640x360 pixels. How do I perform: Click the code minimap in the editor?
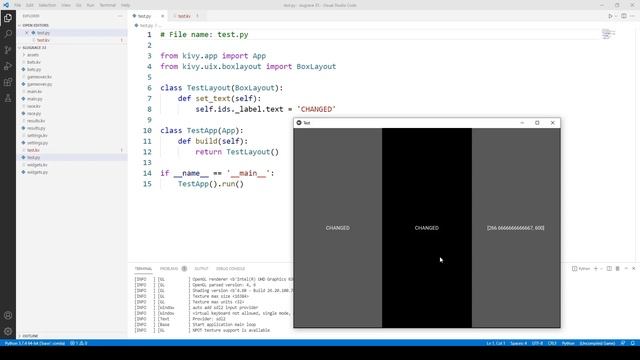[608, 34]
